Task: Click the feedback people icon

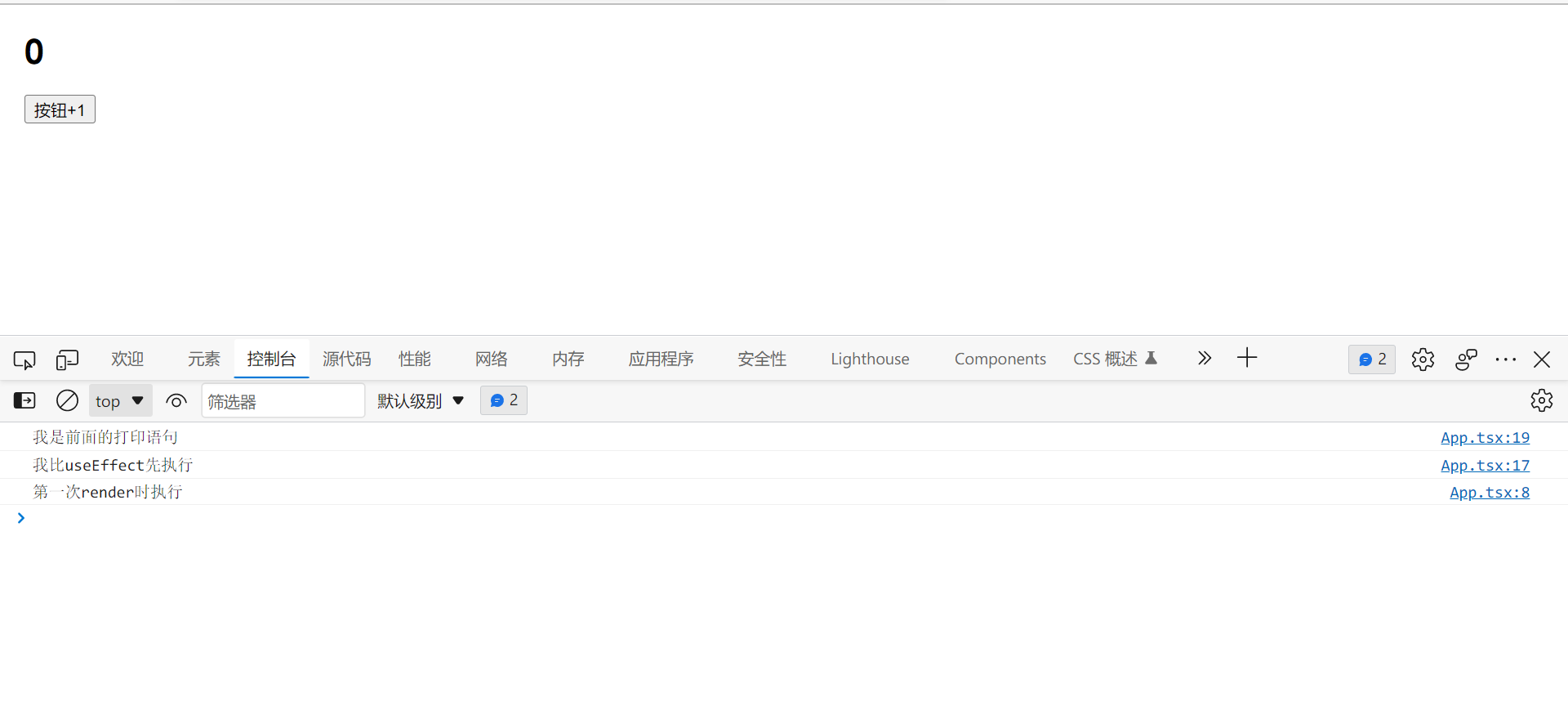Action: click(x=1466, y=359)
